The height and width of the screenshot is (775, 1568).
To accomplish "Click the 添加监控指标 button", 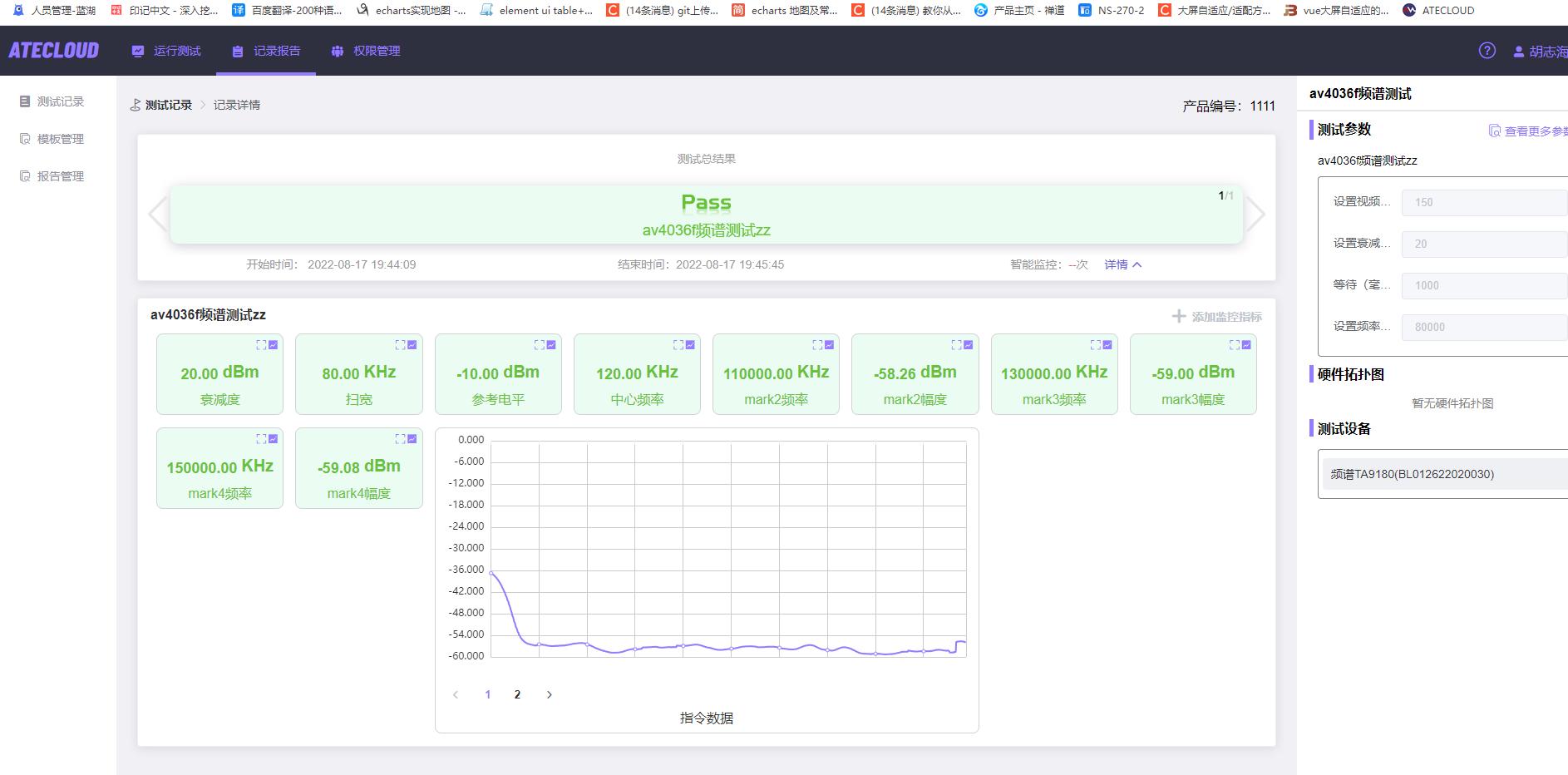I will coord(1217,317).
